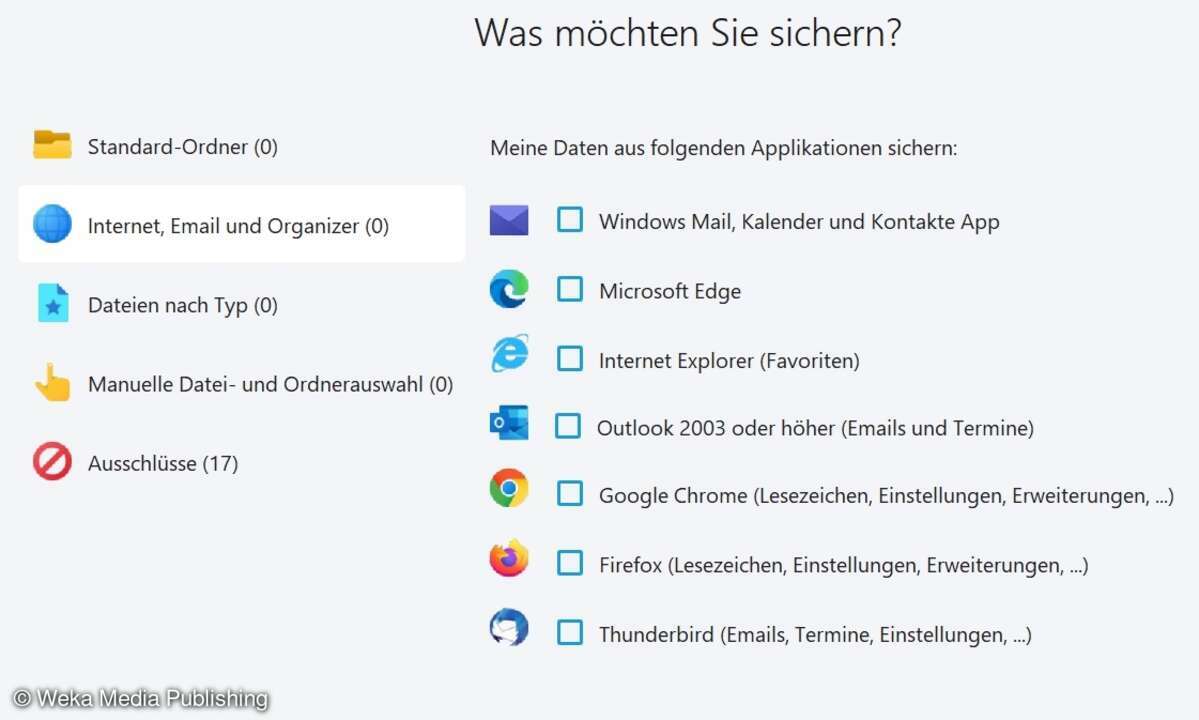Check the Microsoft Edge backup checkbox
Viewport: 1199px width, 720px height.
pos(570,290)
